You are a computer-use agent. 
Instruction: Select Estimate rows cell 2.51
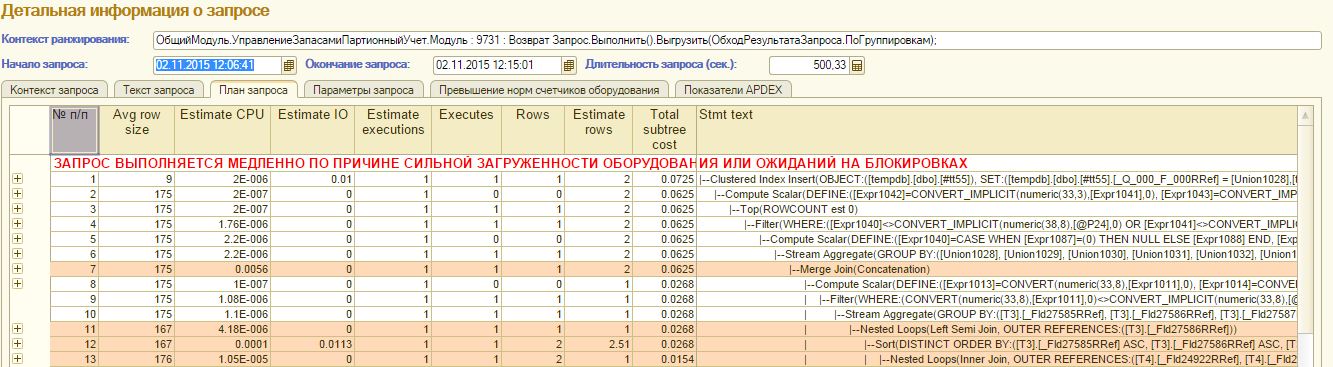[x=598, y=343]
